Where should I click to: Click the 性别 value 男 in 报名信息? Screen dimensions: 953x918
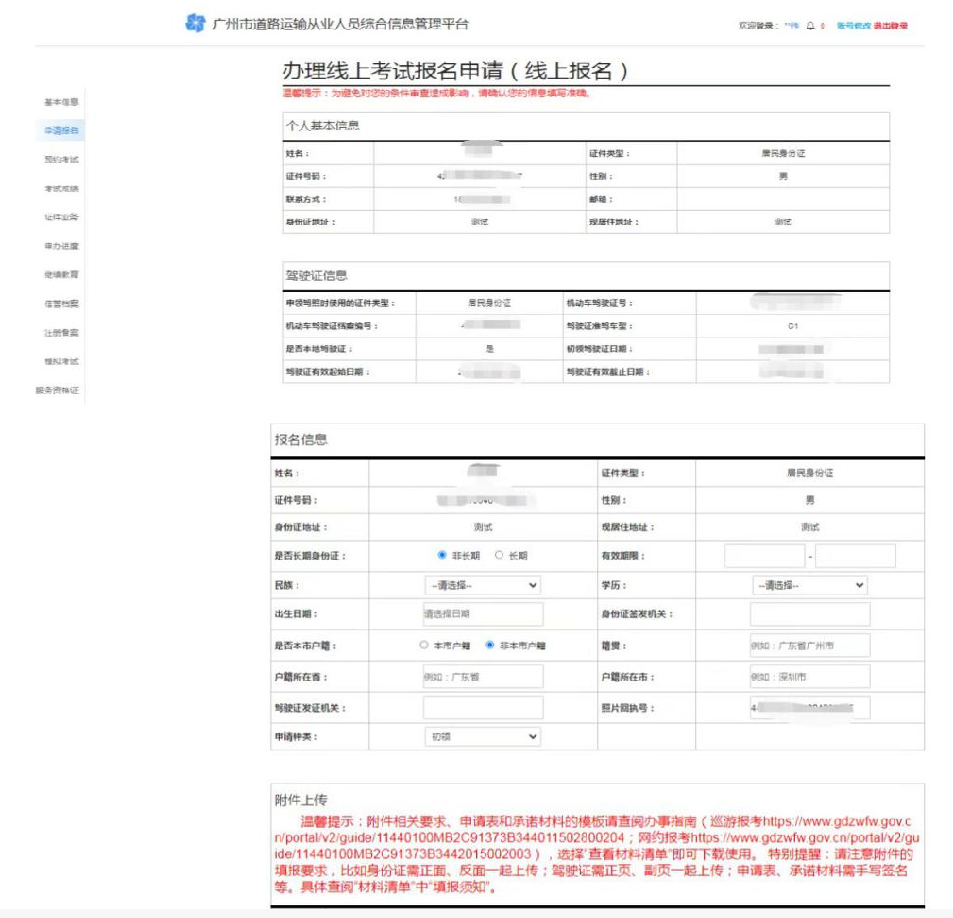(x=810, y=500)
